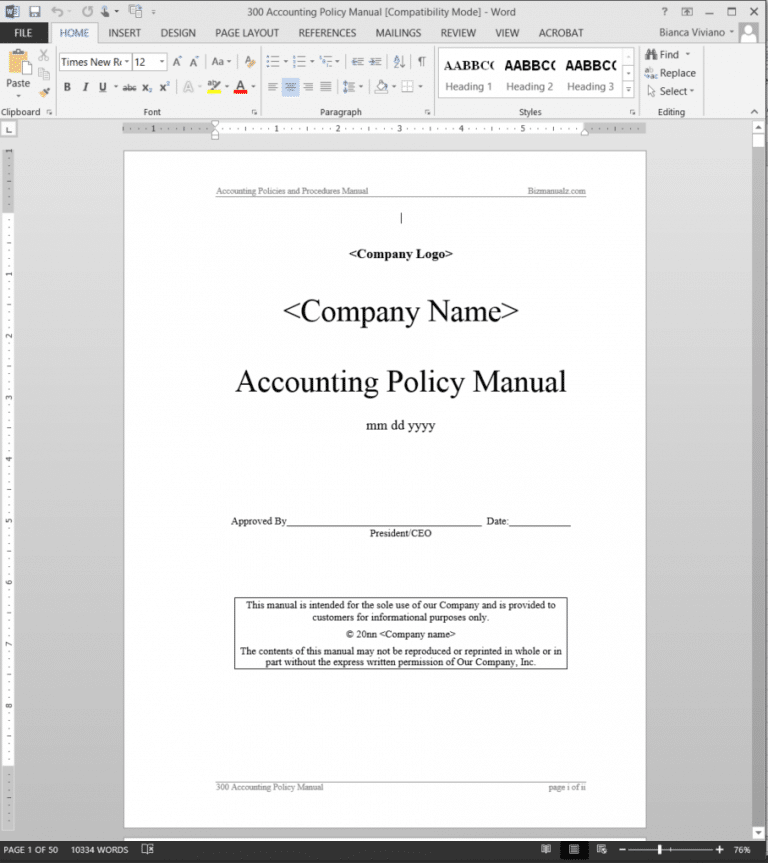The width and height of the screenshot is (768, 863).
Task: Open the Change Case Aa dropdown
Action: pyautogui.click(x=221, y=62)
